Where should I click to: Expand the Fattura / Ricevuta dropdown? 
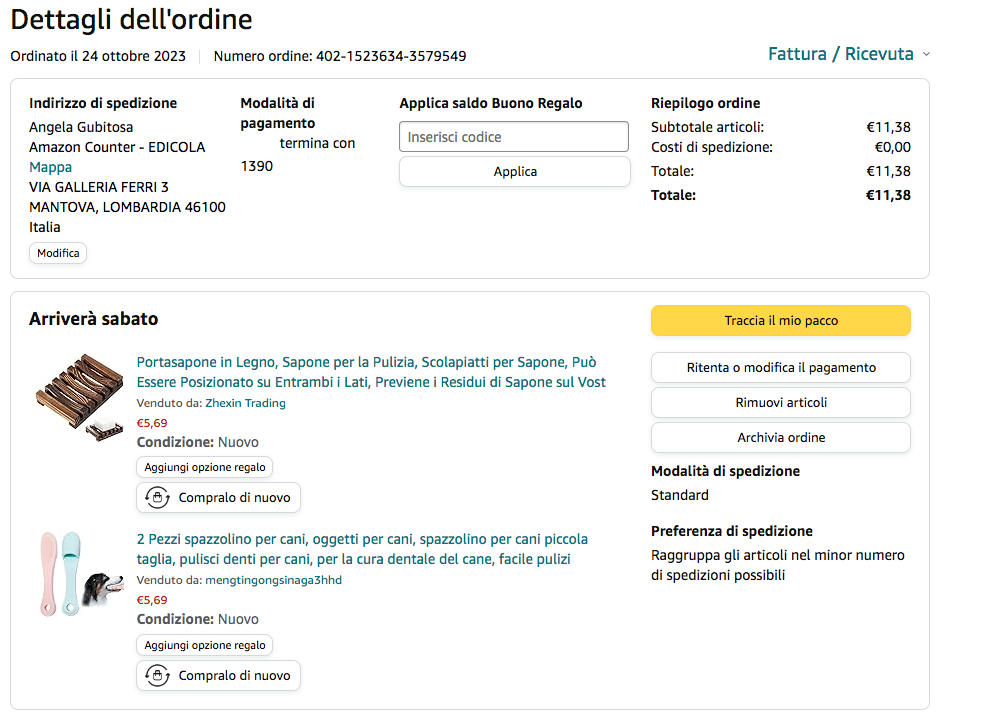(x=848, y=54)
